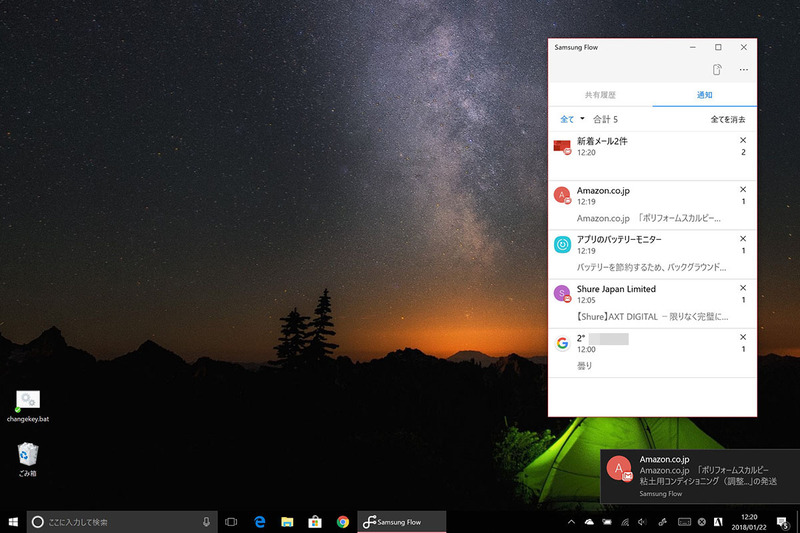The image size is (800, 533).
Task: Switch to the 共有履歴 tab
Action: click(x=600, y=95)
